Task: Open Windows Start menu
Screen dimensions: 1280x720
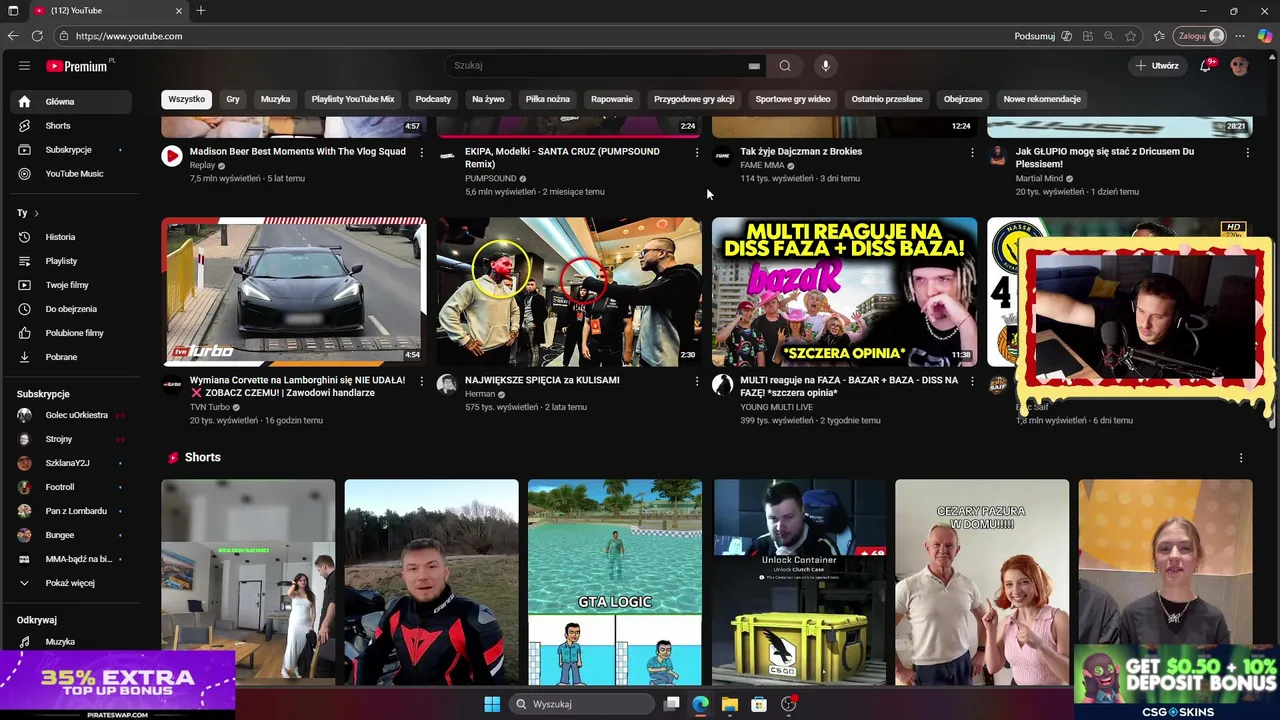Action: tap(492, 704)
